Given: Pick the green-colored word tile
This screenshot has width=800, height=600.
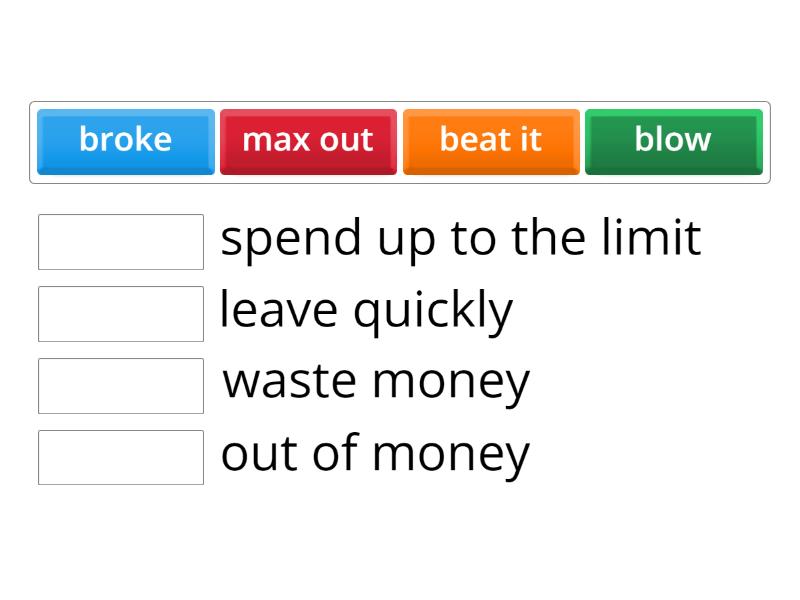Looking at the screenshot, I should [x=673, y=141].
